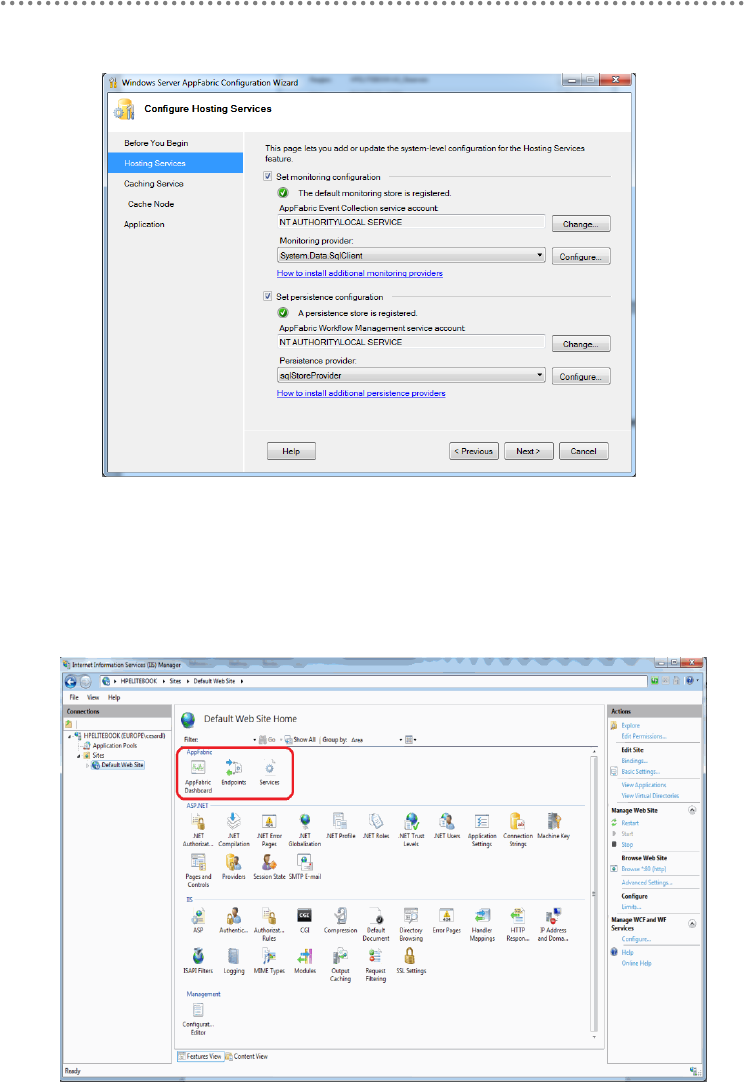The height and width of the screenshot is (1082, 744).
Task: Collapse the Sites node in Connections tree
Action: pyautogui.click(x=79, y=756)
